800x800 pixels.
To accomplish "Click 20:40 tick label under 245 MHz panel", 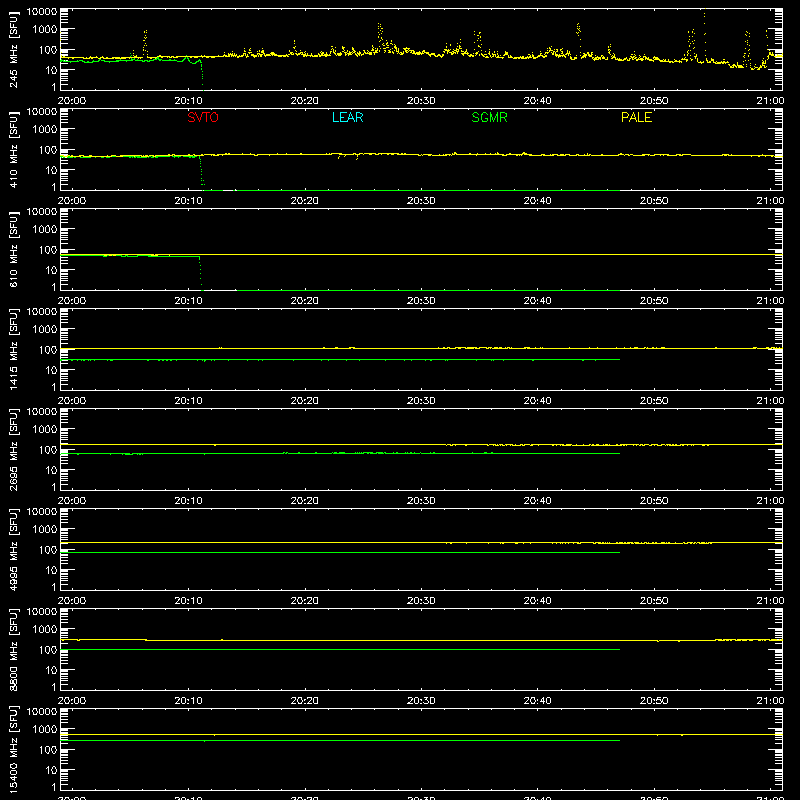I will point(537,101).
